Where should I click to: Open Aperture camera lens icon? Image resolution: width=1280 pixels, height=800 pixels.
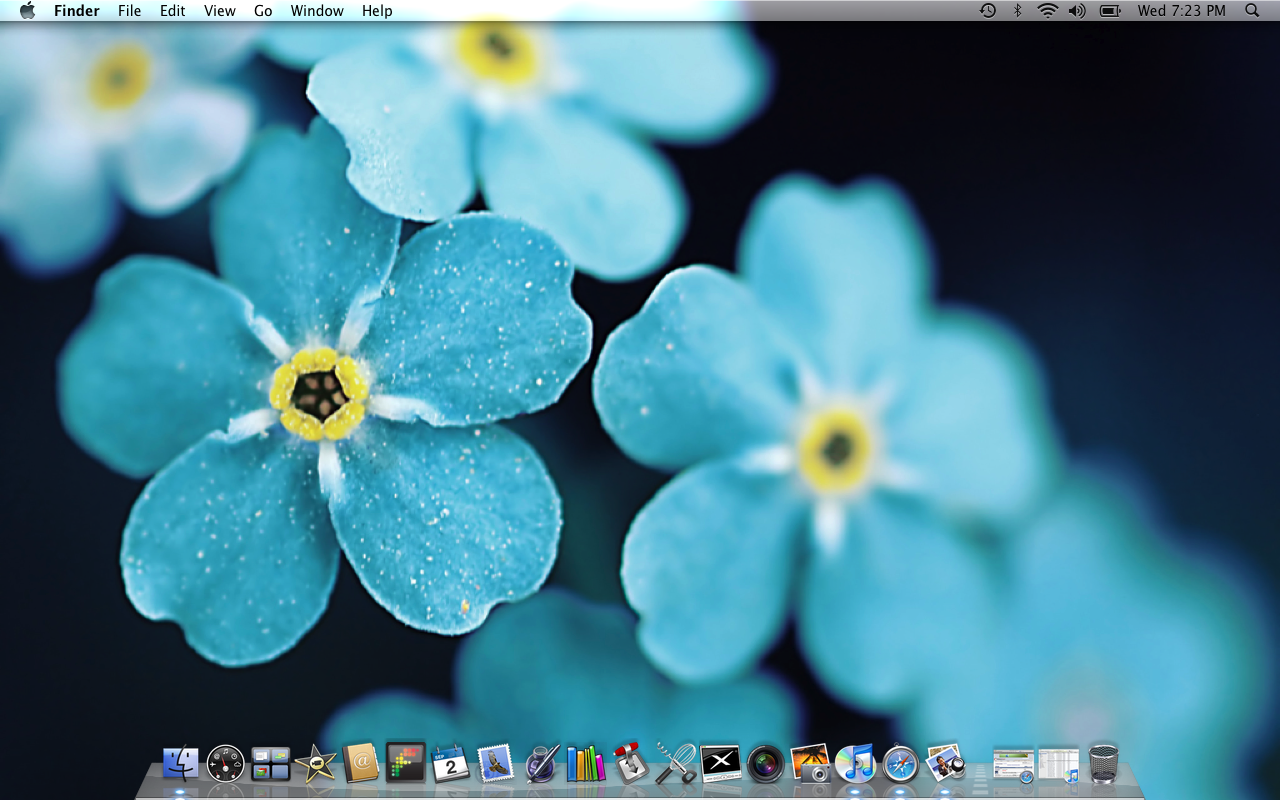tap(765, 764)
